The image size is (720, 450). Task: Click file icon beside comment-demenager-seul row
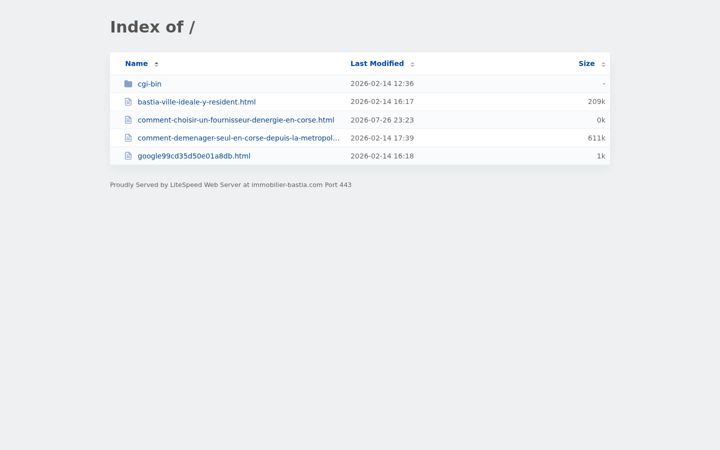click(128, 138)
